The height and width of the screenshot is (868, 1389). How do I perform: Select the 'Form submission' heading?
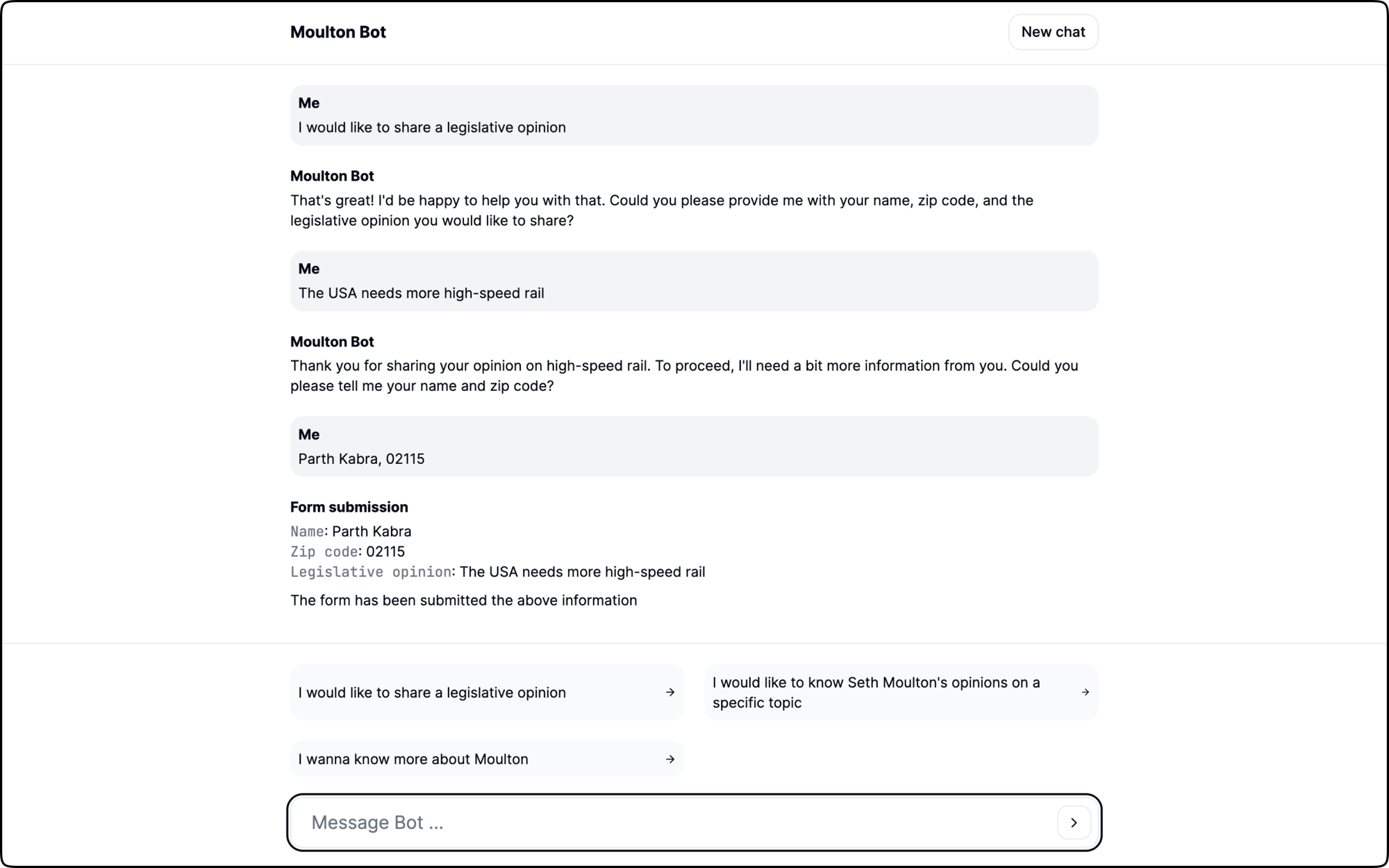click(349, 507)
